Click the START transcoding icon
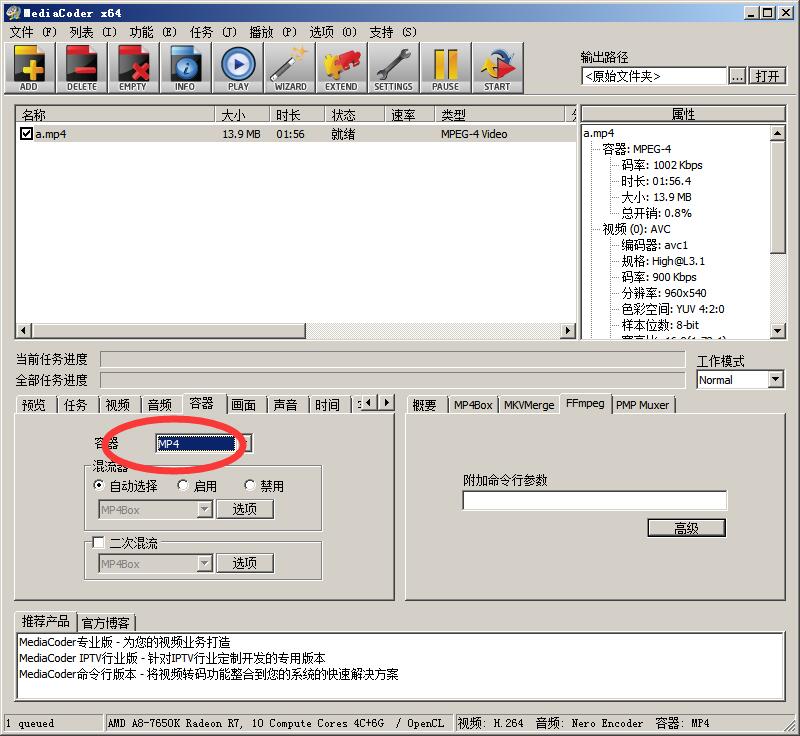800x736 pixels. pyautogui.click(x=497, y=68)
